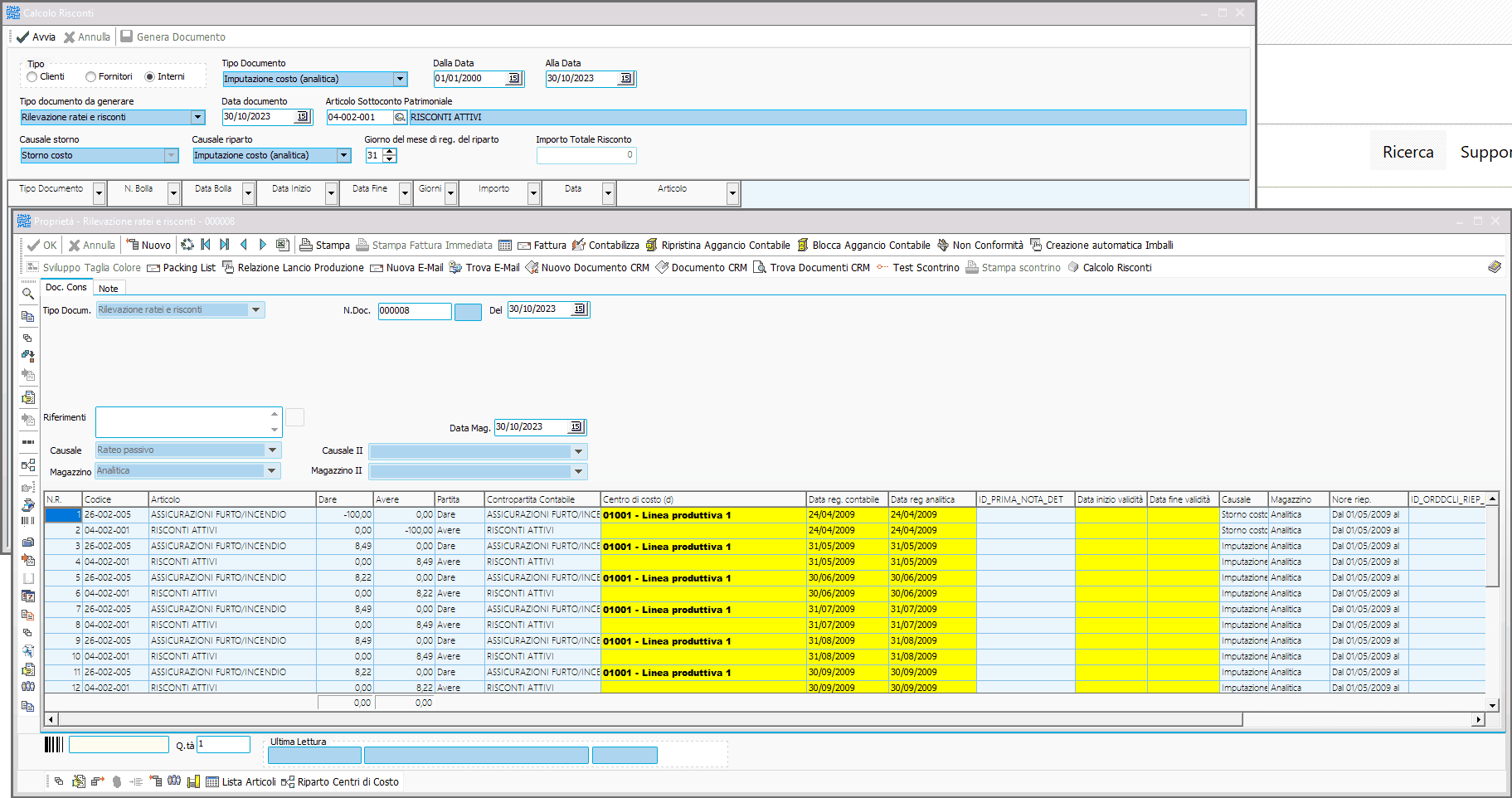Click the Q.tà input field
This screenshot has width=1512, height=798.
point(223,744)
